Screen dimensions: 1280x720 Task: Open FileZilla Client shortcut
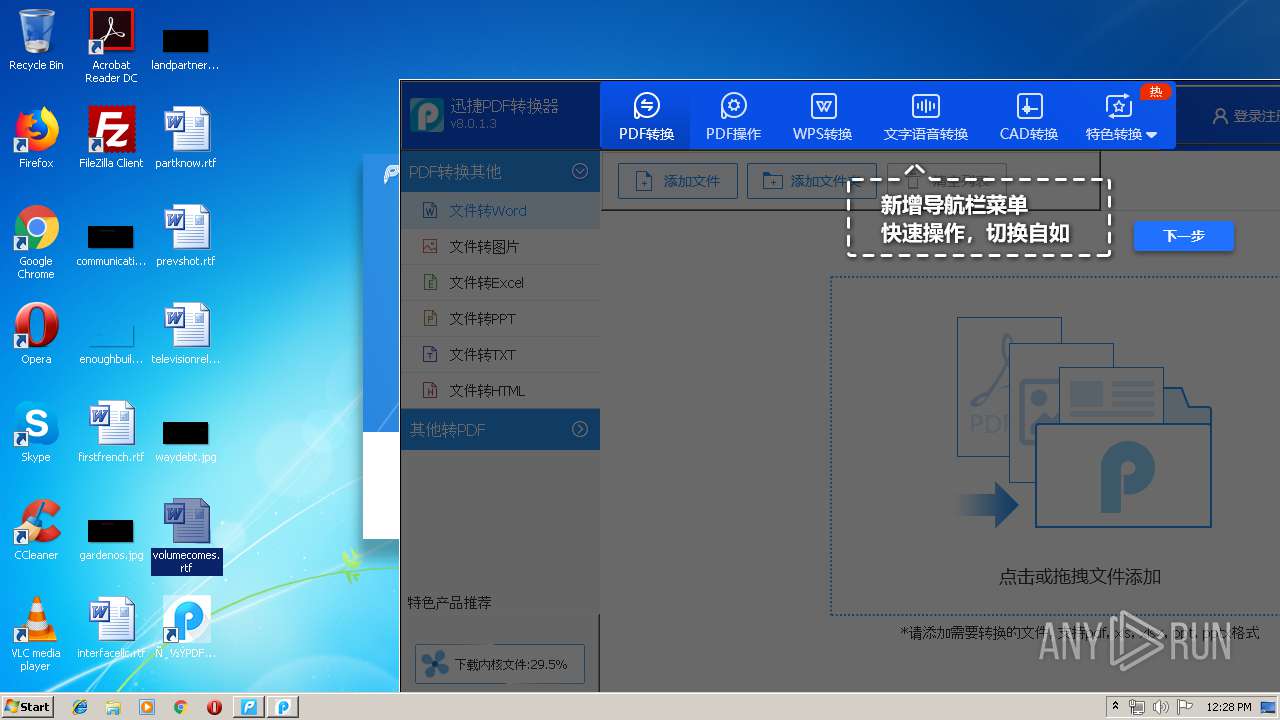[111, 138]
